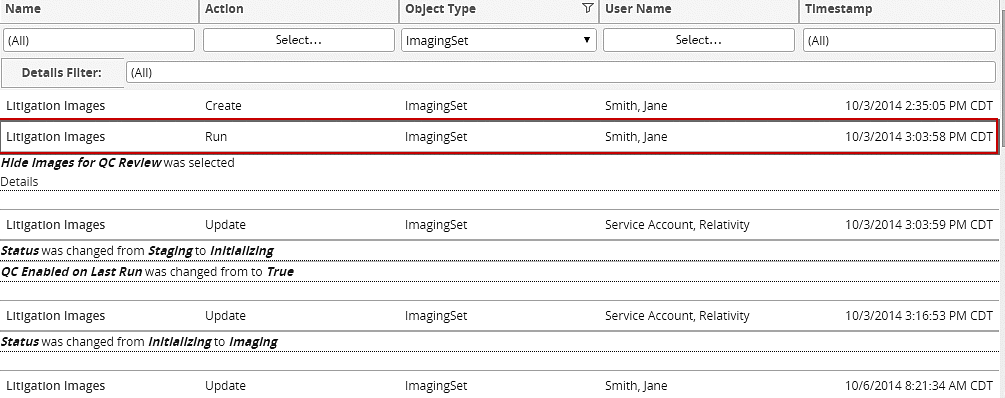Click timestamp 10/3/2014 2:35:05 PM CDT
The height and width of the screenshot is (398, 1005).
[918, 106]
